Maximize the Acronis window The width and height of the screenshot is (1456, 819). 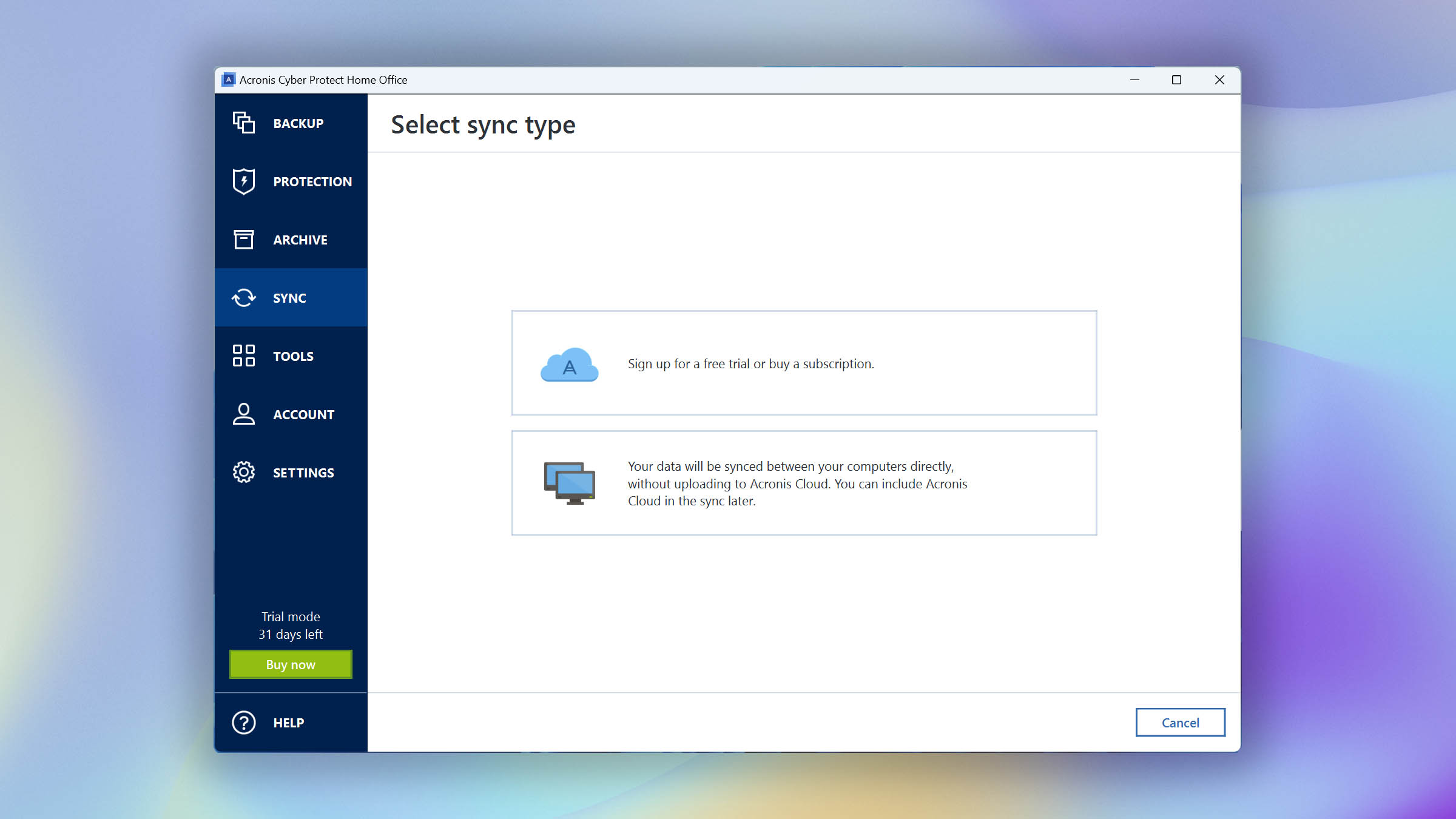click(1176, 79)
